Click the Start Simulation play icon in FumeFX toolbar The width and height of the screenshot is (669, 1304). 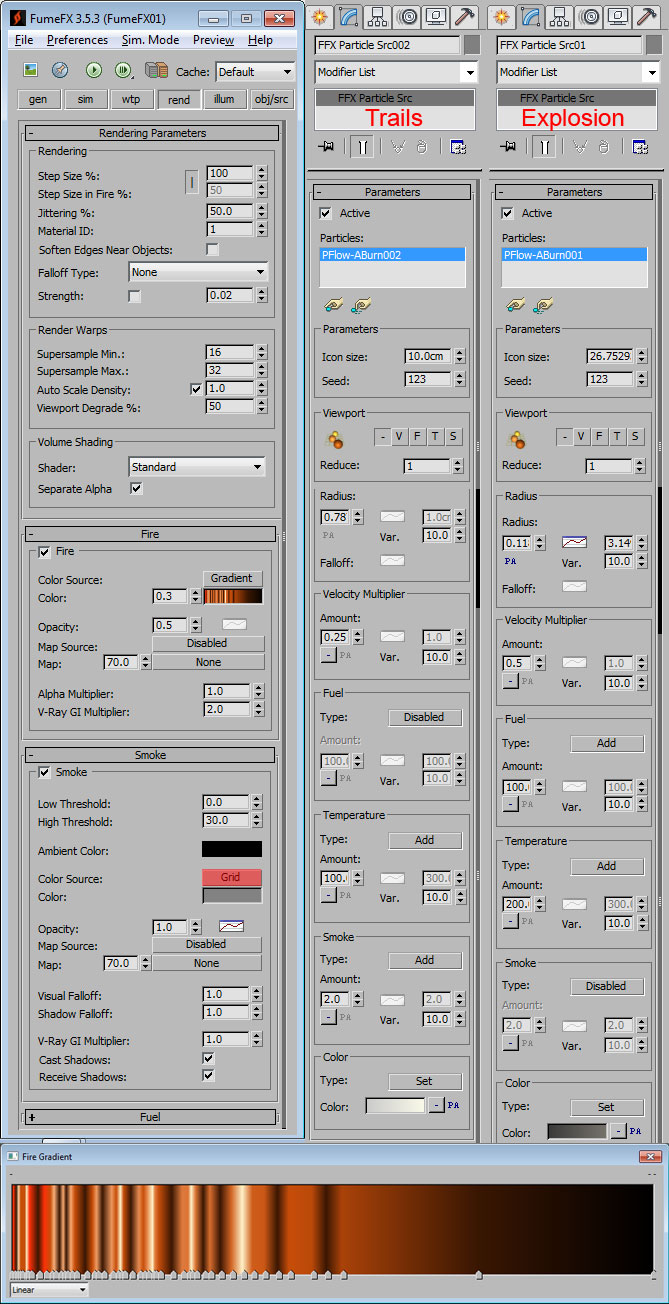pyautogui.click(x=94, y=70)
